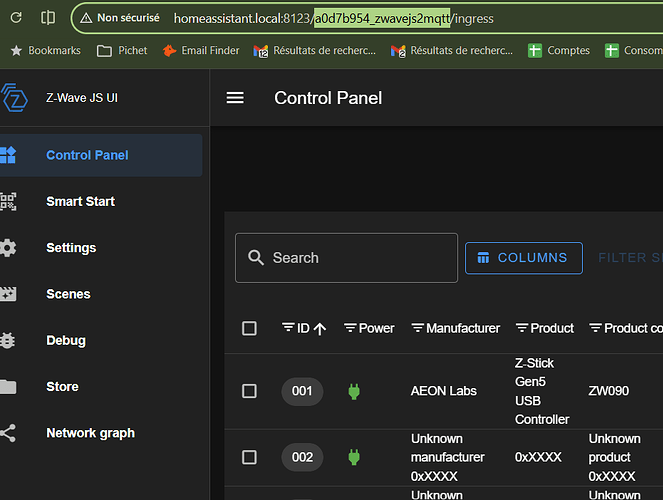This screenshot has width=663, height=500.
Task: Click the Z-Wave JS UI logo
Action: (x=14, y=98)
